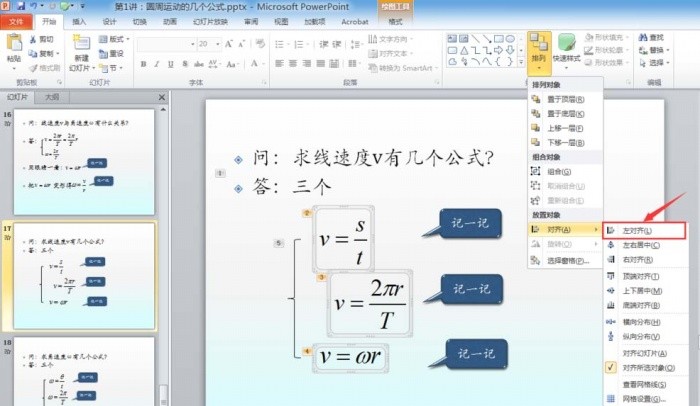Click the Arrange (排列) button icon
700x406 pixels.
pyautogui.click(x=539, y=43)
